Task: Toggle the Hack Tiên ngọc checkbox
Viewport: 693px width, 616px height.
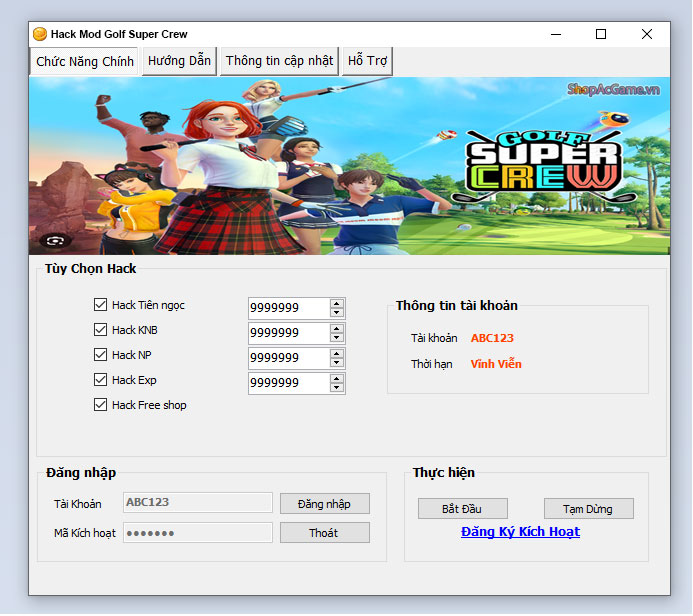Action: tap(100, 304)
